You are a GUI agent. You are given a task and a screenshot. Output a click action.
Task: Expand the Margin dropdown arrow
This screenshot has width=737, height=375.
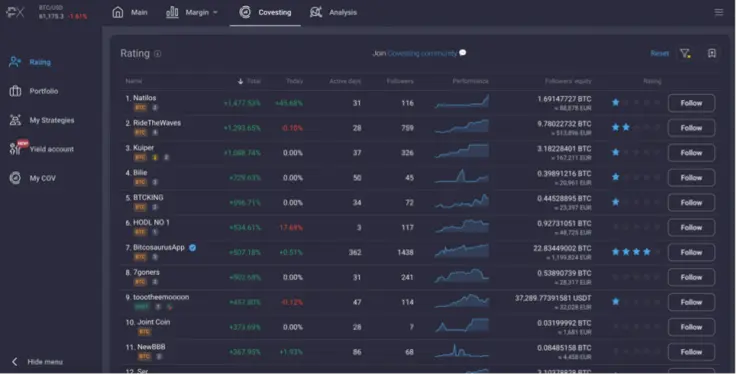point(215,12)
